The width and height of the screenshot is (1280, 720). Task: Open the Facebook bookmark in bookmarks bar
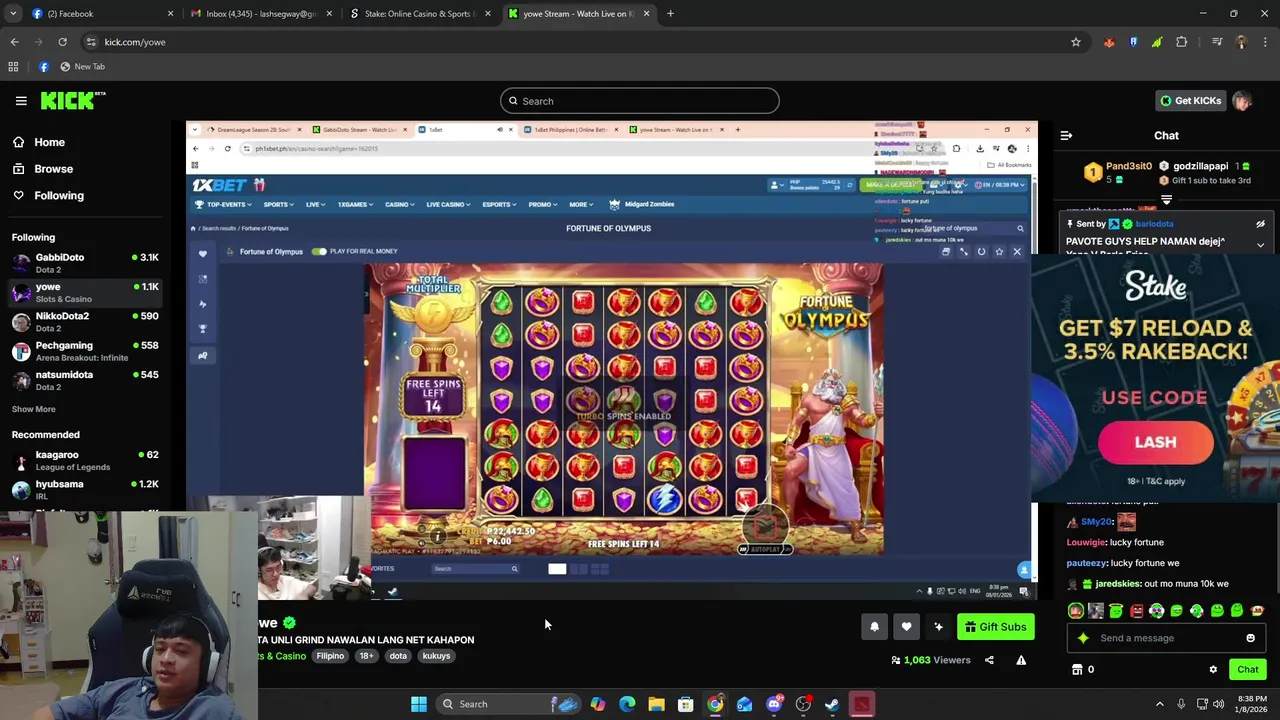click(43, 66)
